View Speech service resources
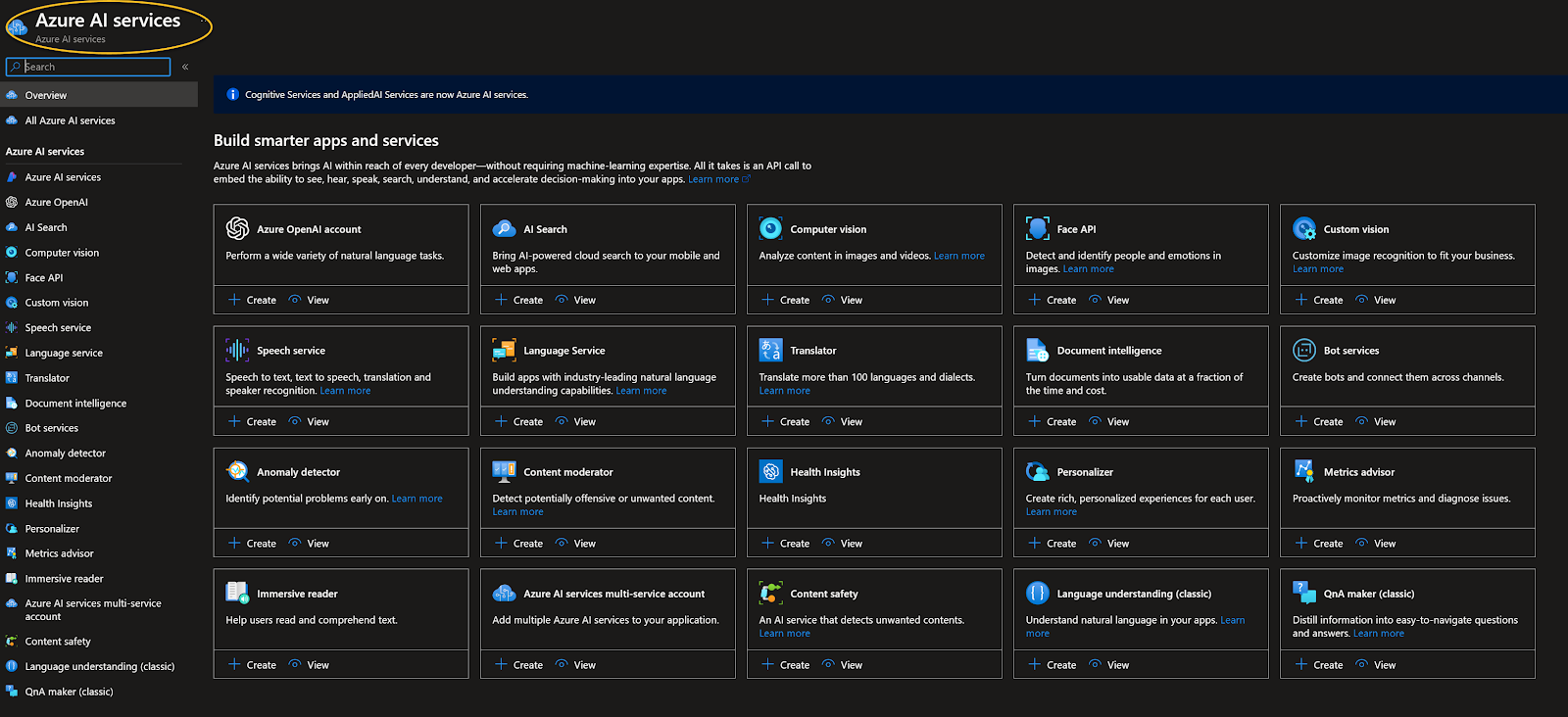The image size is (1568, 717). coord(310,421)
